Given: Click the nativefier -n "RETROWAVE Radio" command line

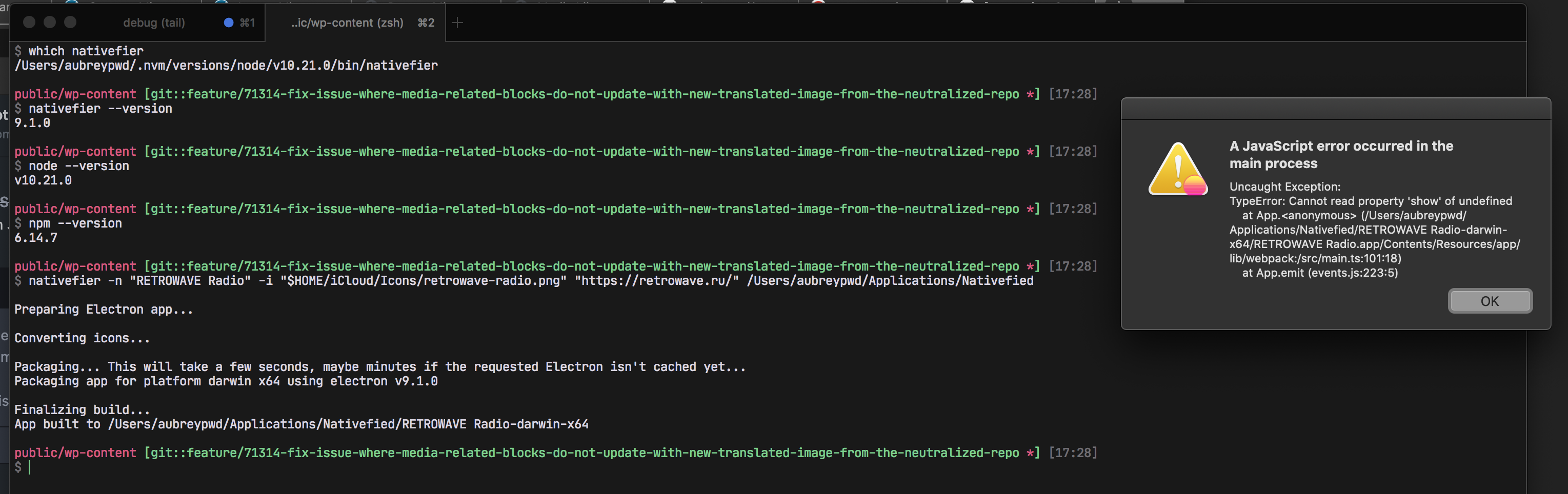Looking at the screenshot, I should tap(531, 280).
